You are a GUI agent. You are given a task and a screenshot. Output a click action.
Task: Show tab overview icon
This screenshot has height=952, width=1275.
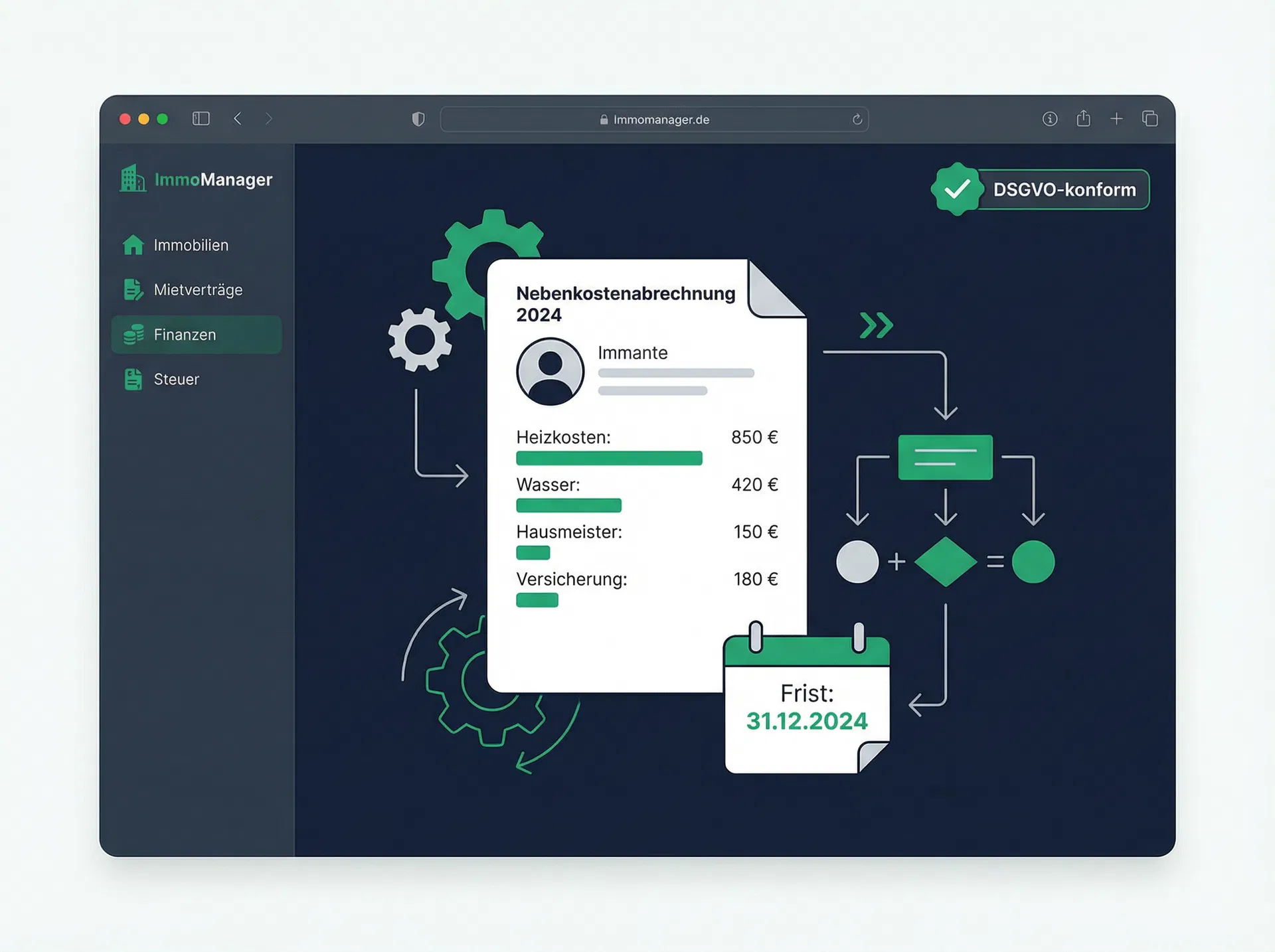pyautogui.click(x=1150, y=119)
